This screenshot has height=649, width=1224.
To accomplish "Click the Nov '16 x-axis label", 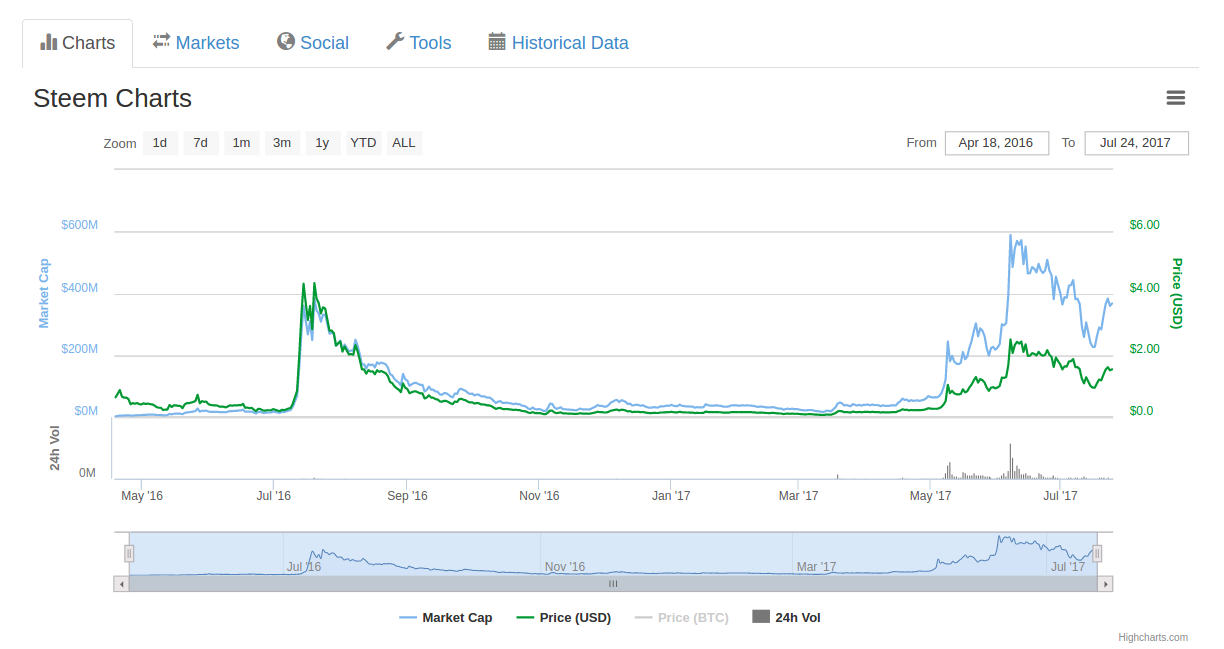I will pyautogui.click(x=539, y=495).
